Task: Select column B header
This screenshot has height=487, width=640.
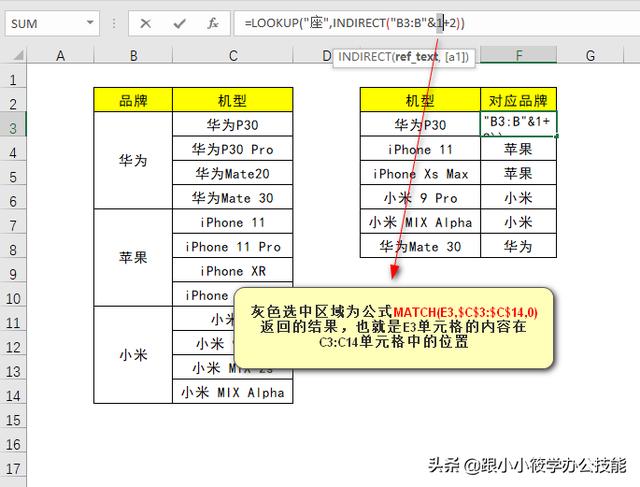Action: (133, 55)
